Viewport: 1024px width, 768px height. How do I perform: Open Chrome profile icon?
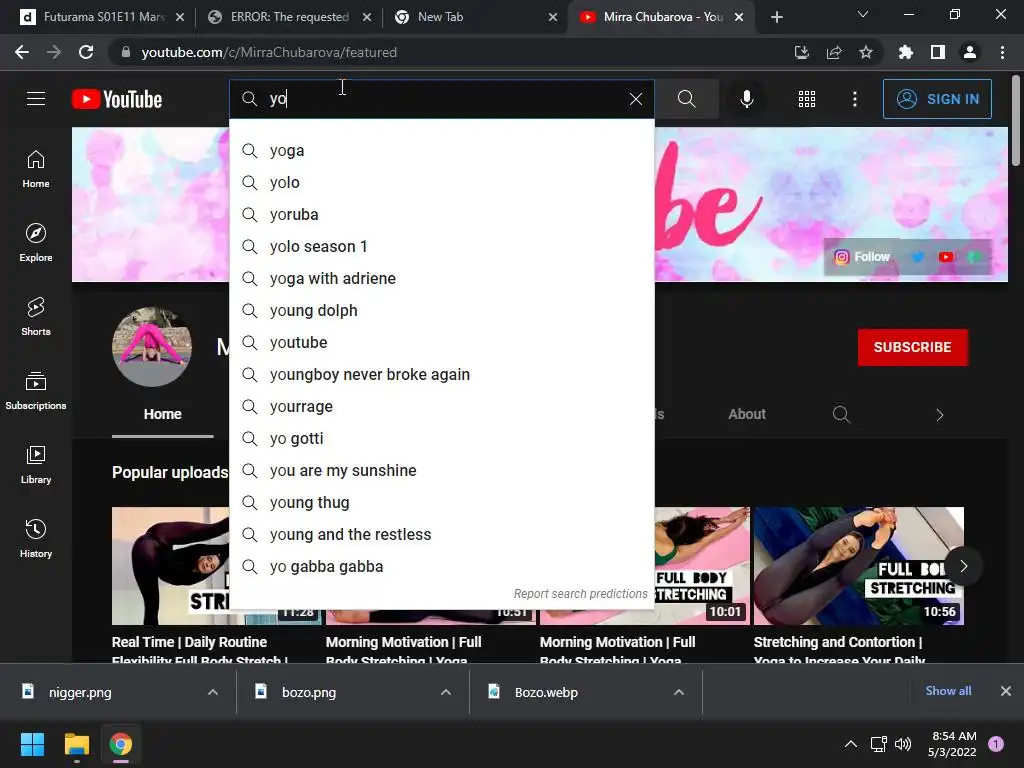click(970, 52)
